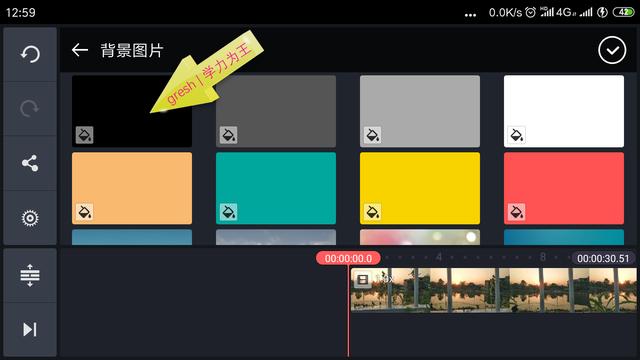Tap the 12:59 clock in status bar
Screen dimensions: 640x360
pyautogui.click(x=21, y=13)
